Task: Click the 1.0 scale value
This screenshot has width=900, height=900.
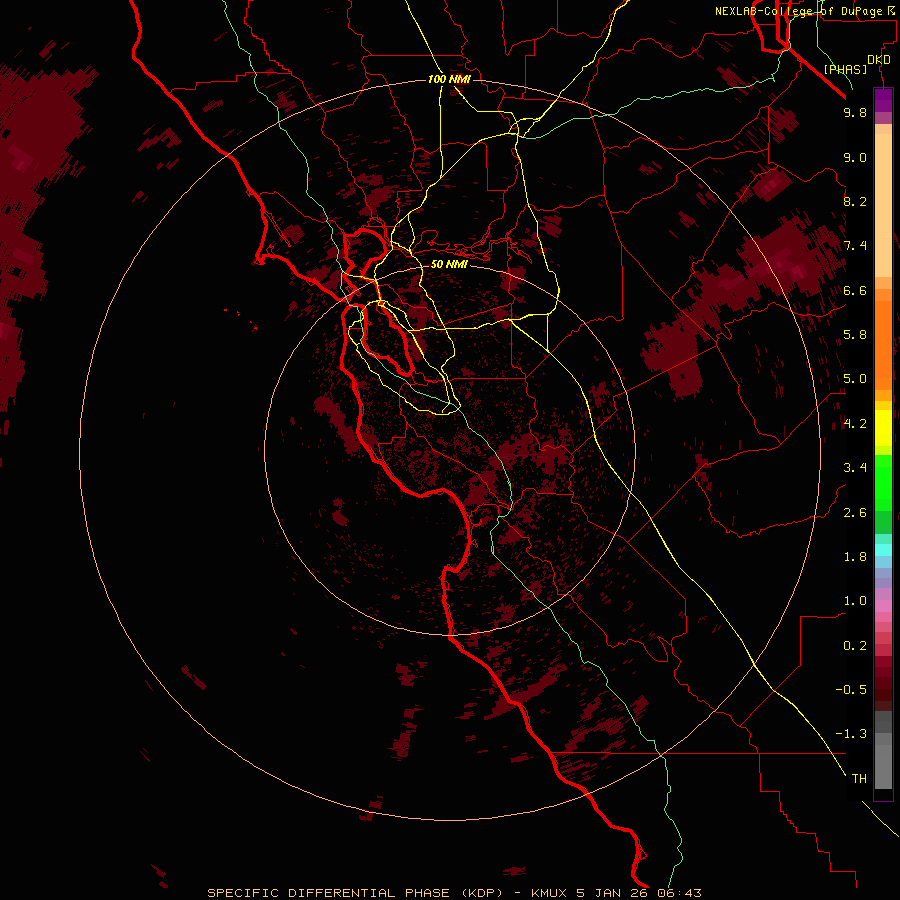Action: [x=855, y=601]
